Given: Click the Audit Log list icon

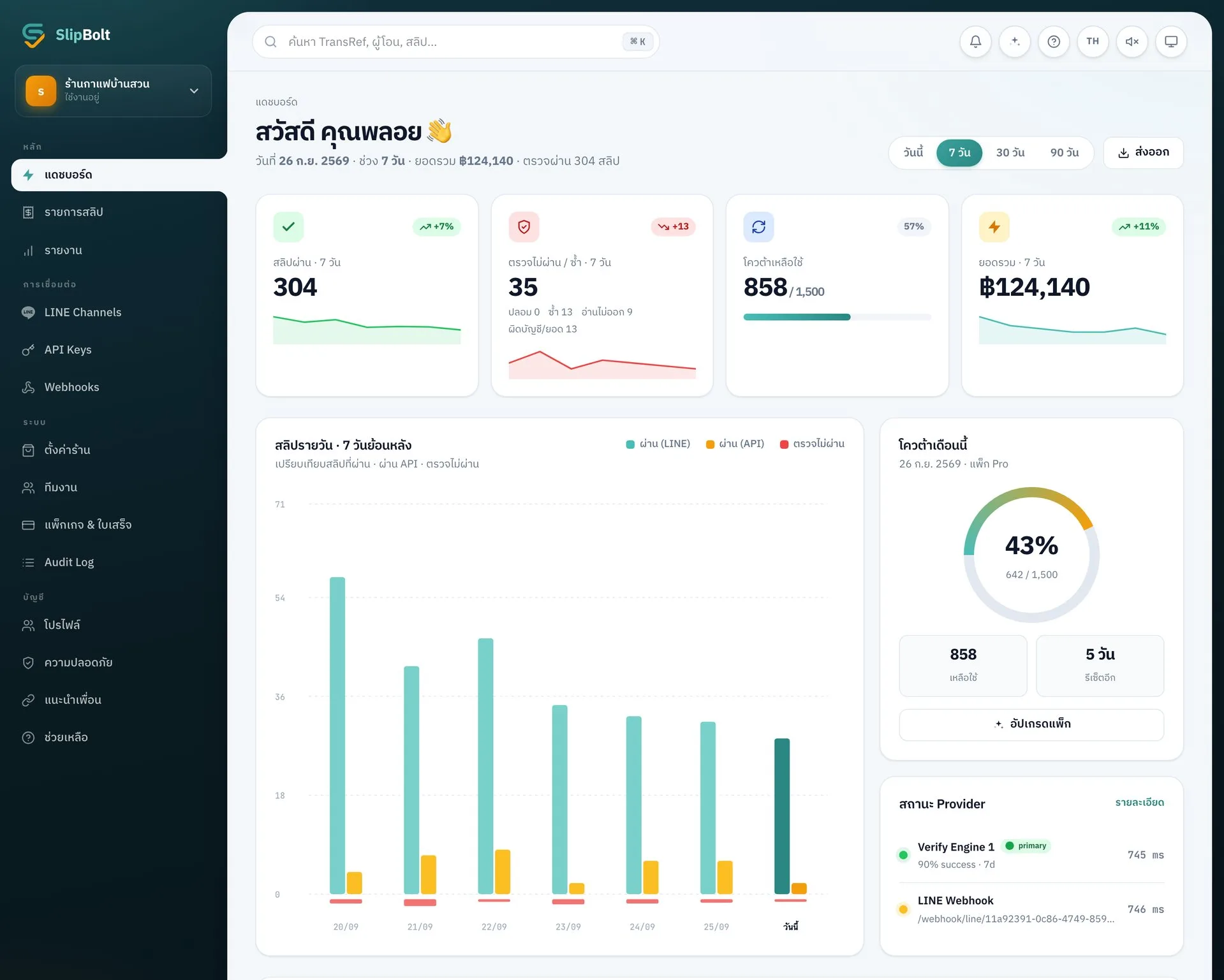Looking at the screenshot, I should coord(28,562).
